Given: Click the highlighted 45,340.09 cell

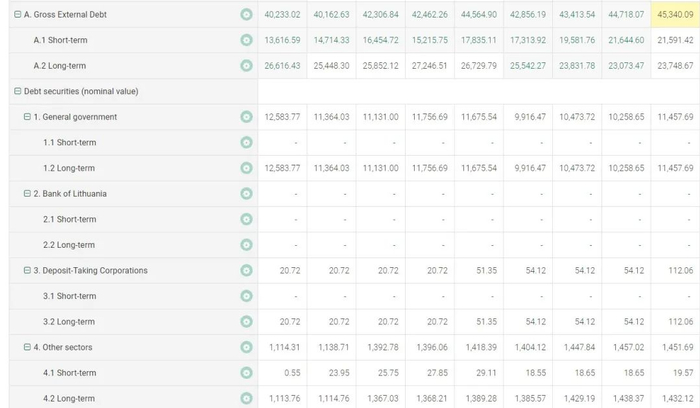Looking at the screenshot, I should (x=674, y=15).
